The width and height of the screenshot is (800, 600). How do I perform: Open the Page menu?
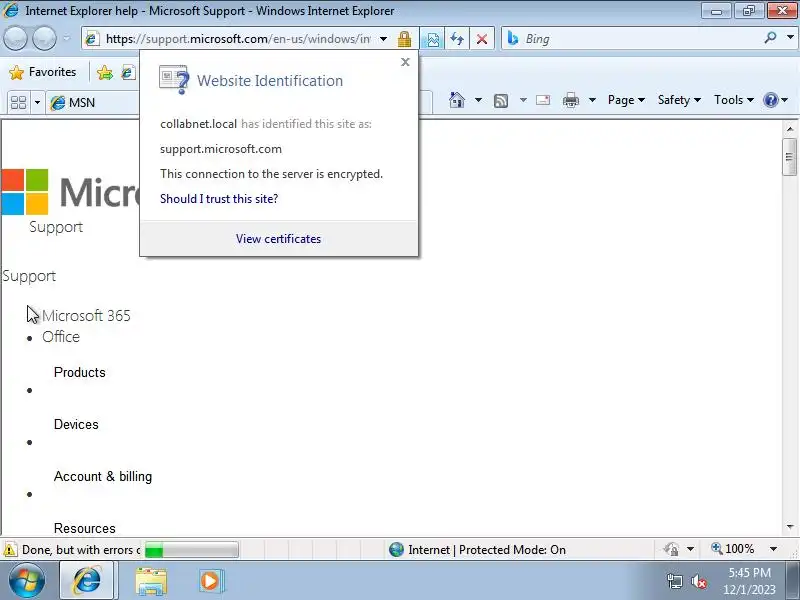[x=626, y=100]
